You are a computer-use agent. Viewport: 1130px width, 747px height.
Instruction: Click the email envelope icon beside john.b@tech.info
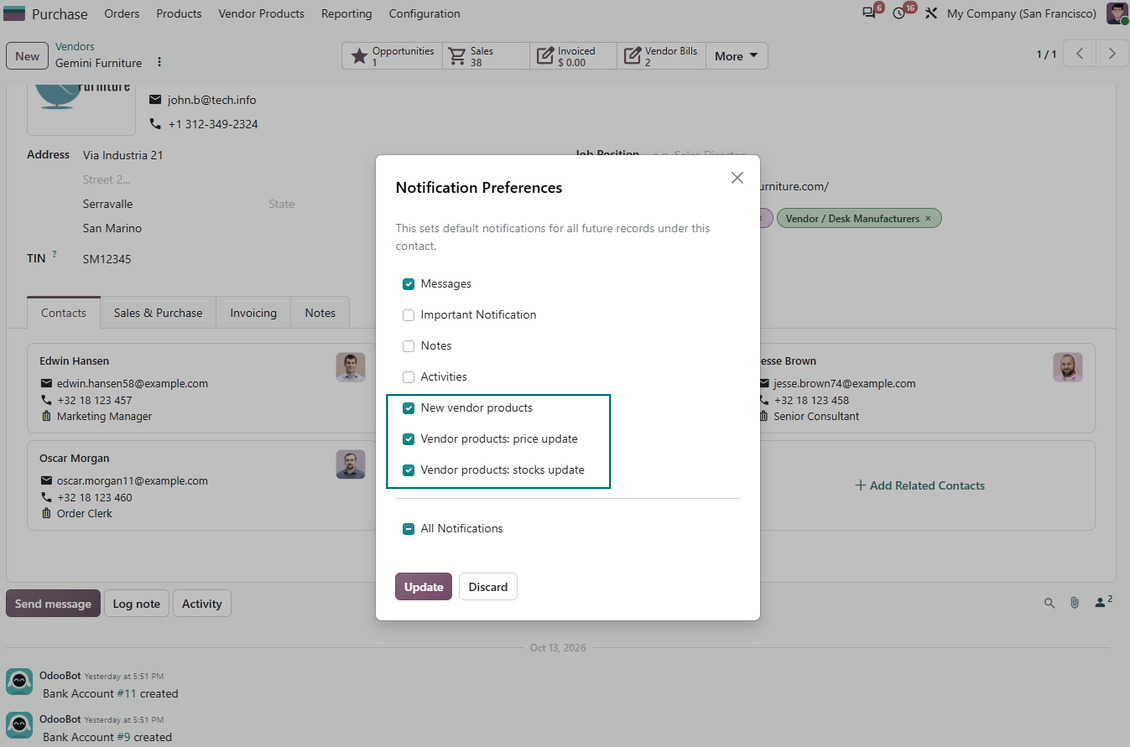point(155,99)
